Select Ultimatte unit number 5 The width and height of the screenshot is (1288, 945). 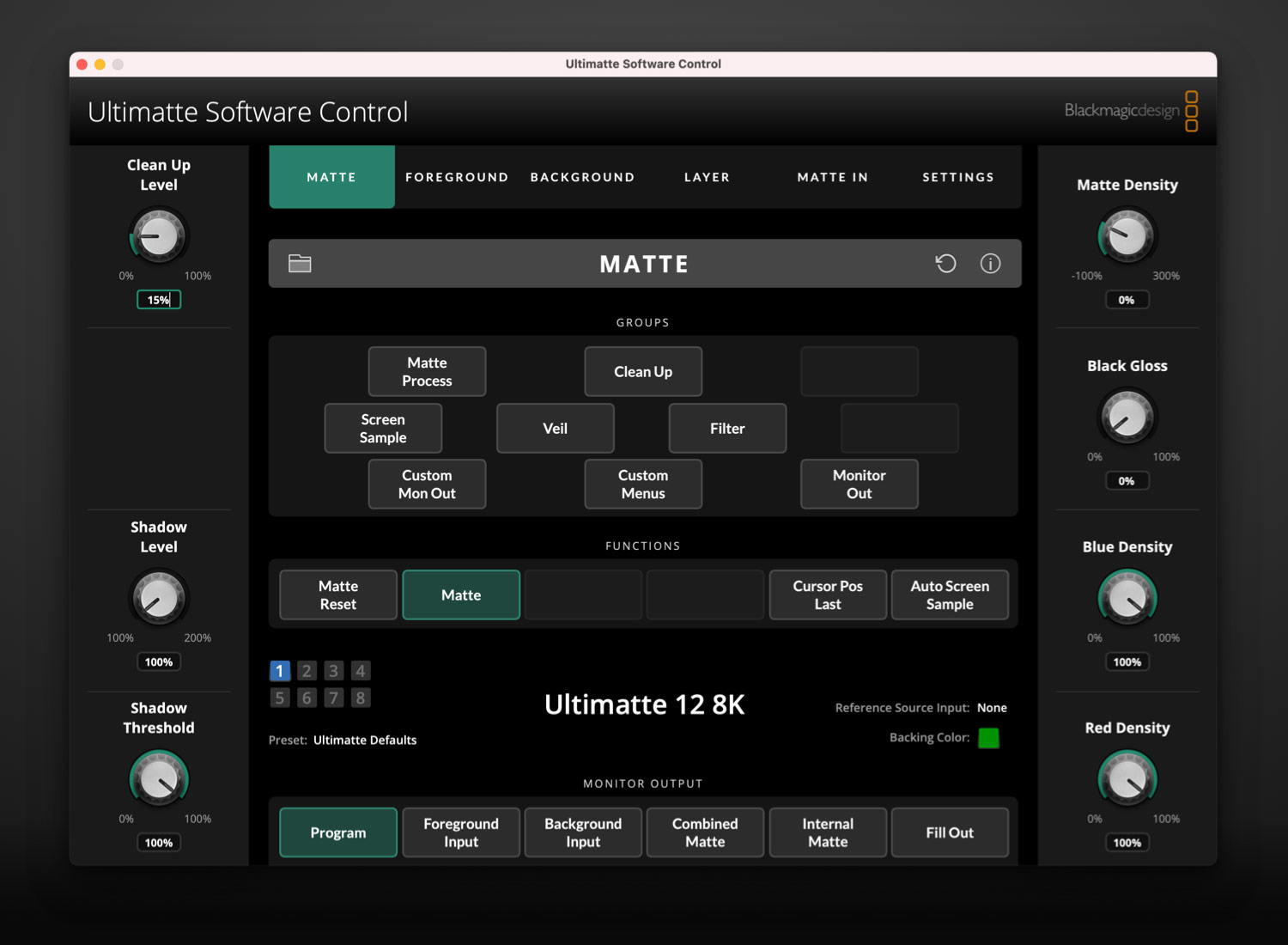pos(280,698)
